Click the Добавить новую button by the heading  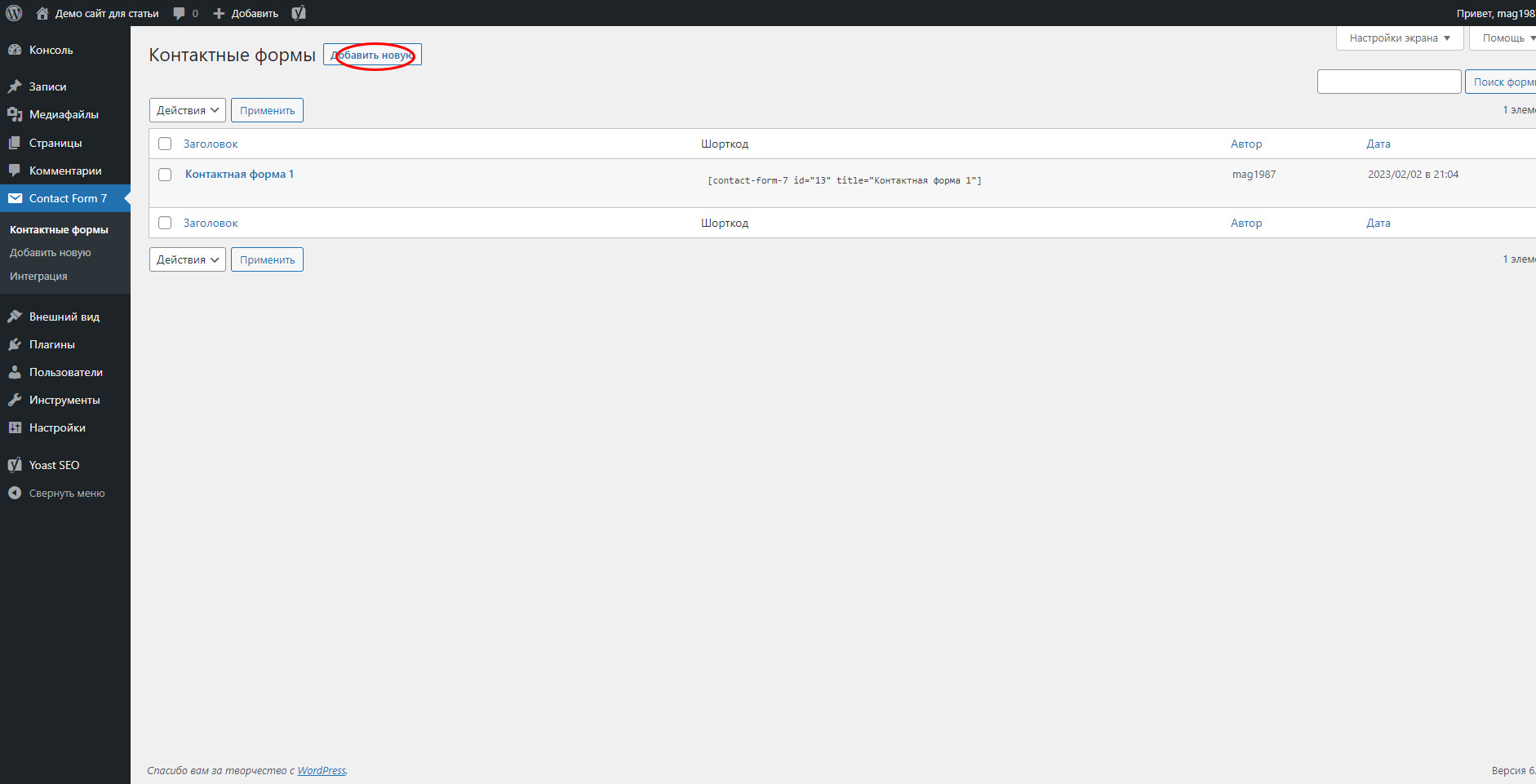(372, 55)
